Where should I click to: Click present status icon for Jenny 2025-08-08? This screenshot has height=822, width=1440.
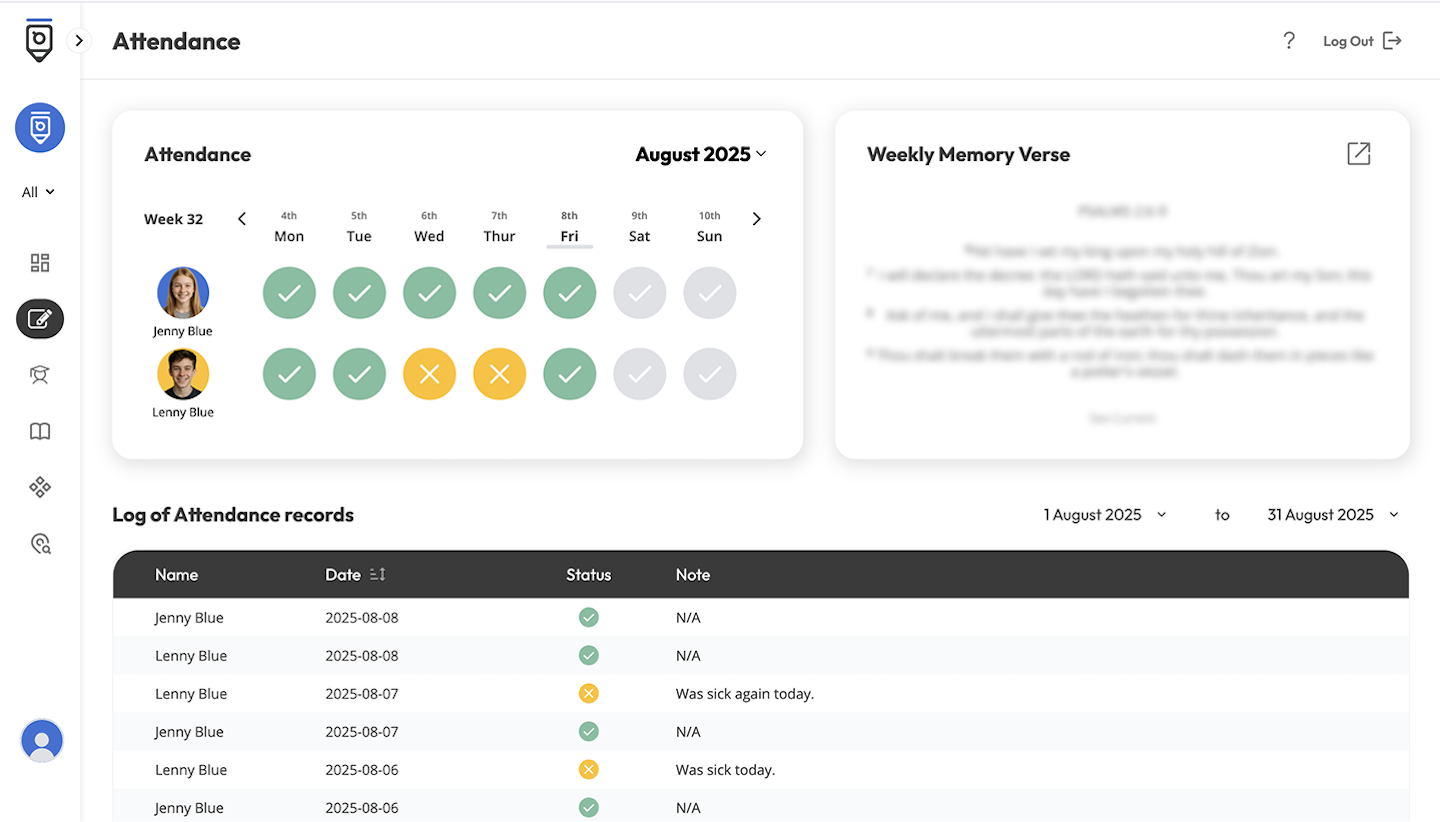point(589,618)
